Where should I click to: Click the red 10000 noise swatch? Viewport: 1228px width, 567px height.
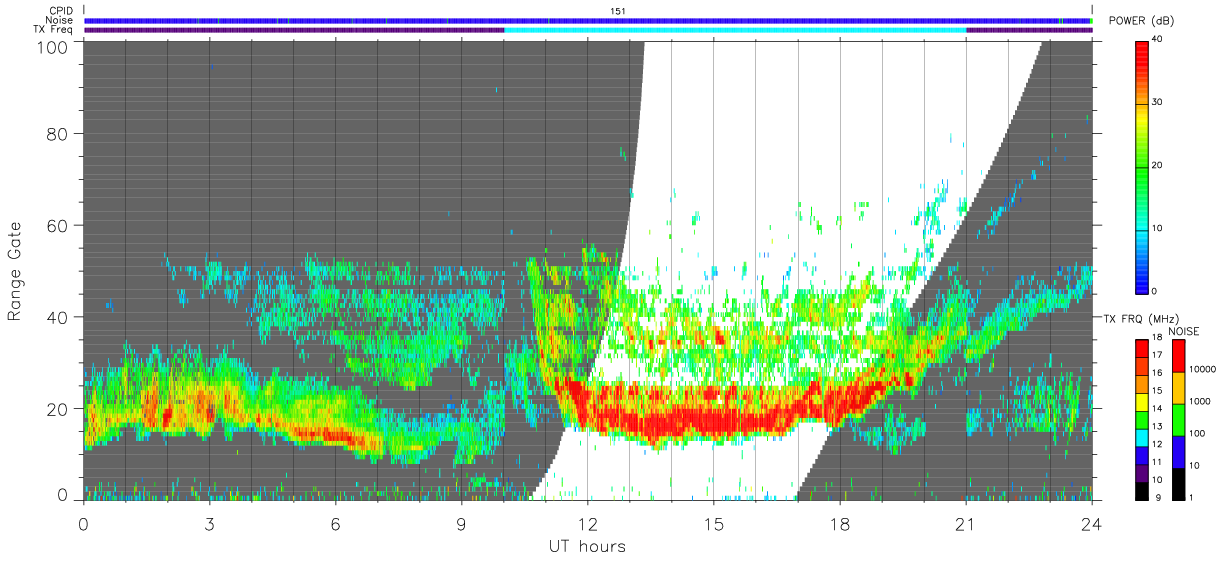(1179, 355)
